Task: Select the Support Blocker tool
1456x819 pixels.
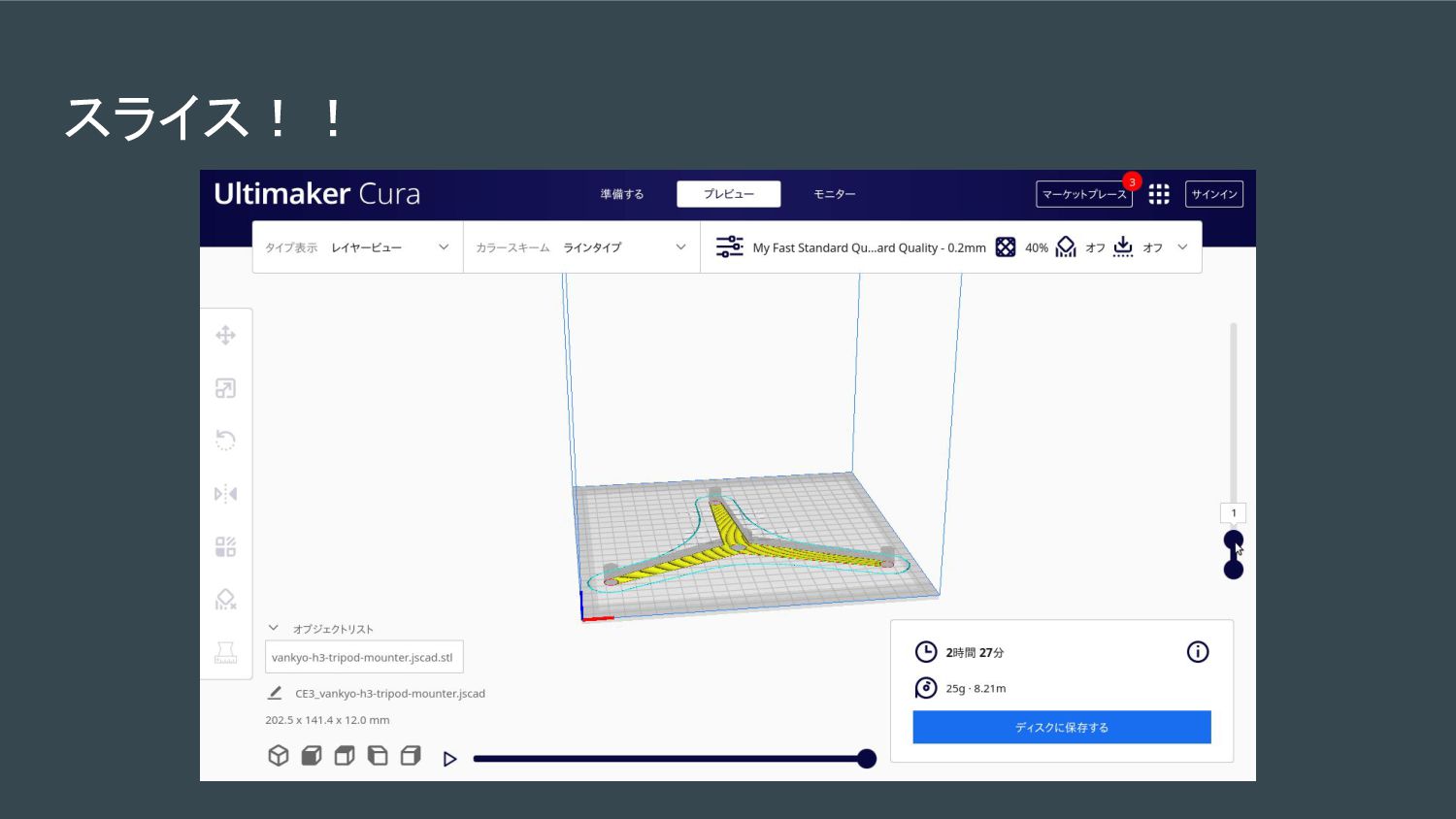Action: [225, 600]
